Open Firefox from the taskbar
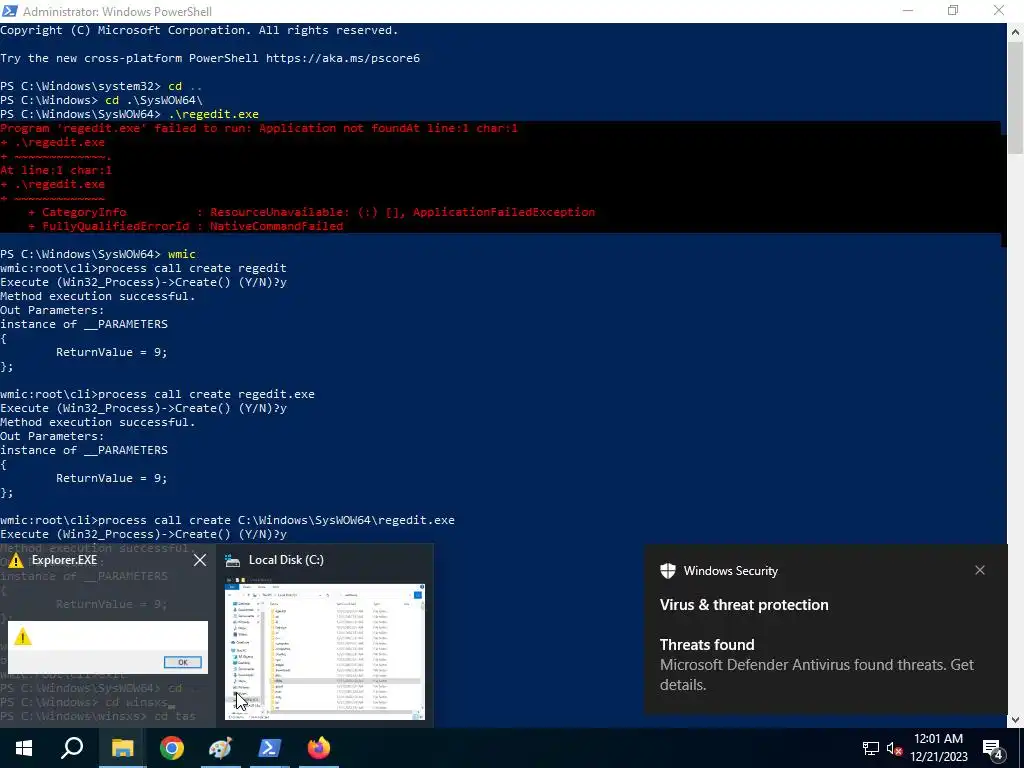Screen dimensions: 1024x768 (319, 748)
